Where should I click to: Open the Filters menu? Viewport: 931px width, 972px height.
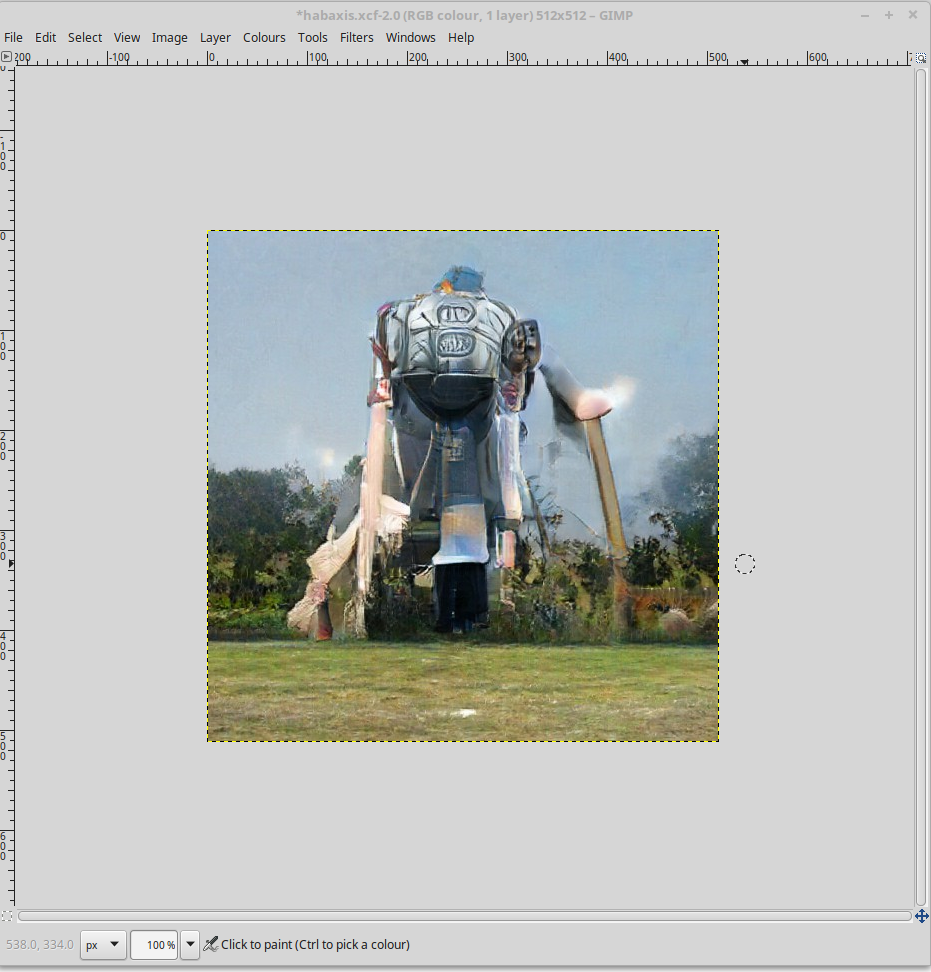click(x=356, y=37)
